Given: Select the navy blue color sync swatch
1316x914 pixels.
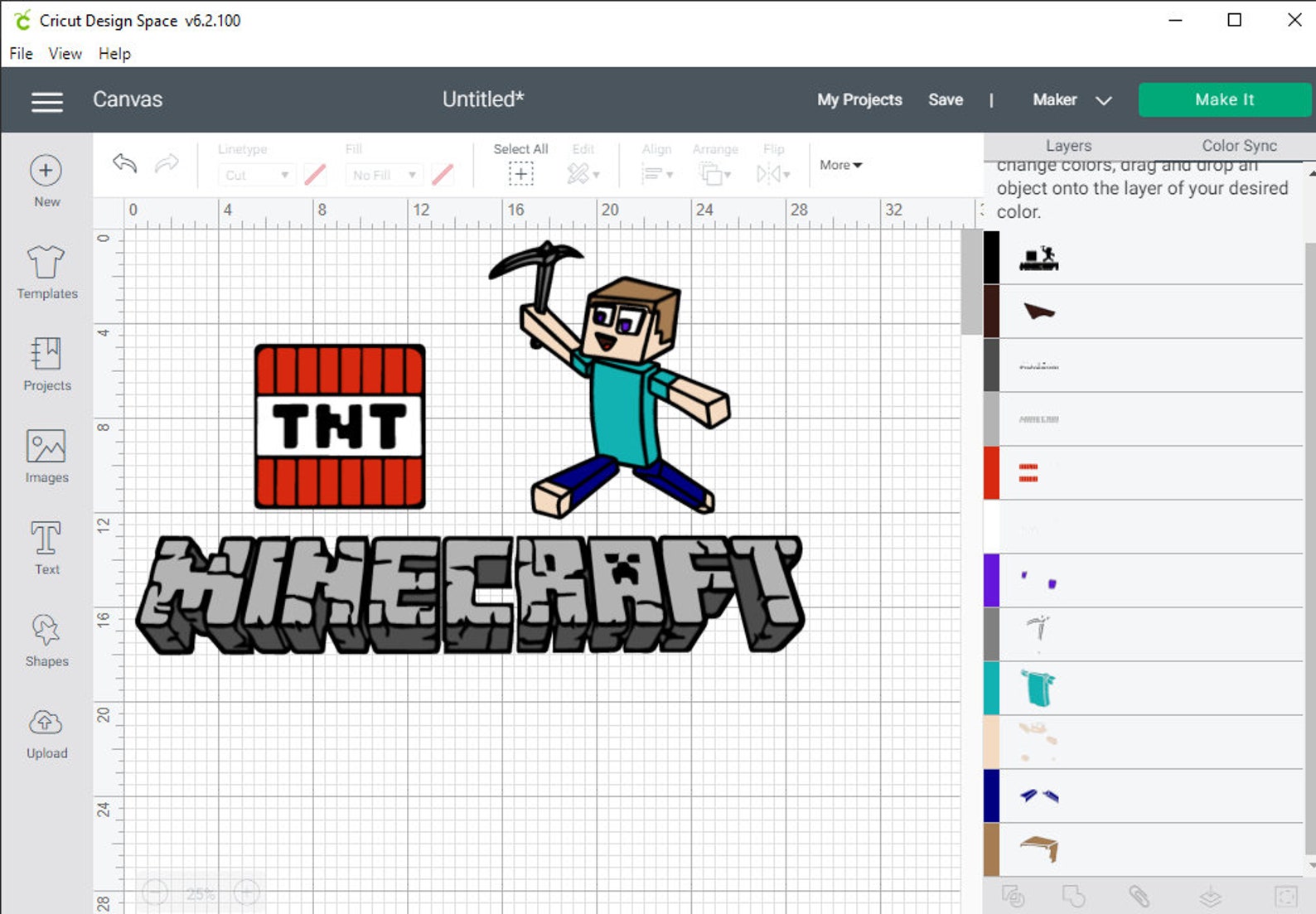Looking at the screenshot, I should [x=991, y=796].
